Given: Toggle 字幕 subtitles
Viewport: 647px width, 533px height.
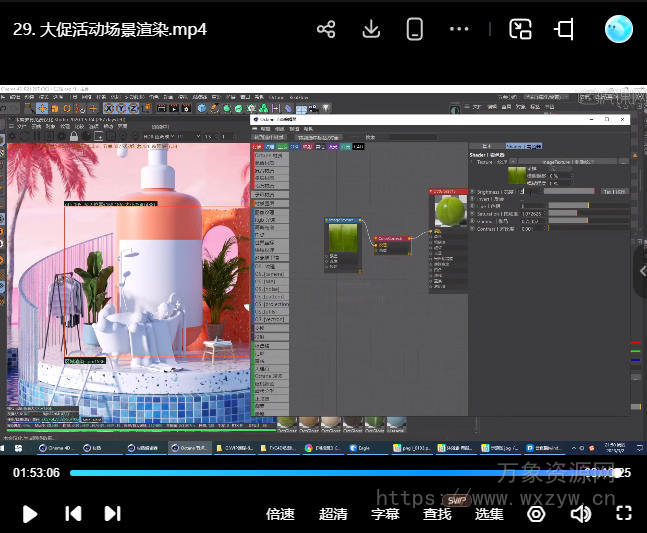Looking at the screenshot, I should [x=385, y=514].
